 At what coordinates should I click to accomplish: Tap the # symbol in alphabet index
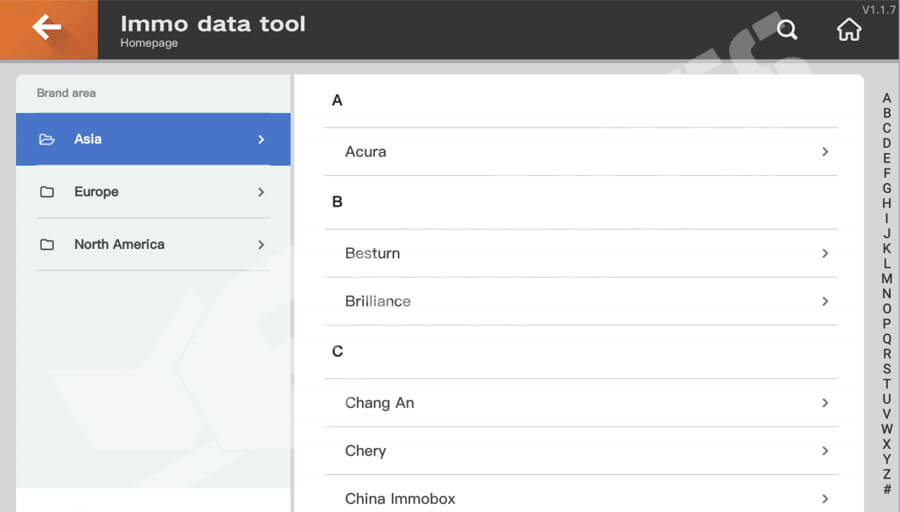coord(886,490)
